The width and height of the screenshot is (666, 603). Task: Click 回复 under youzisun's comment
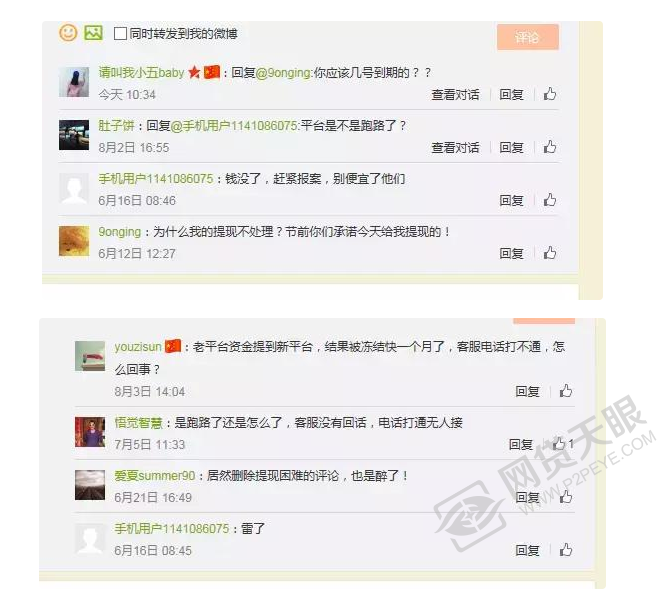point(527,391)
